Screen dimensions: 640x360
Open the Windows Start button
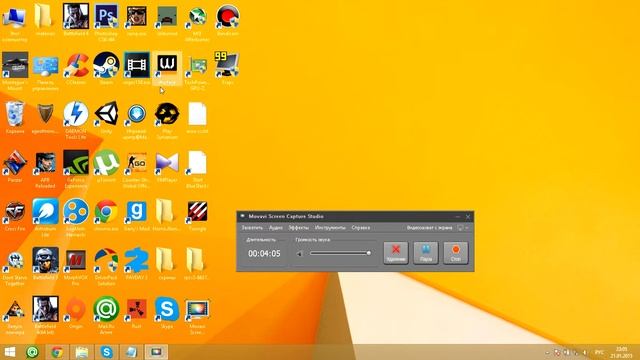click(9, 352)
